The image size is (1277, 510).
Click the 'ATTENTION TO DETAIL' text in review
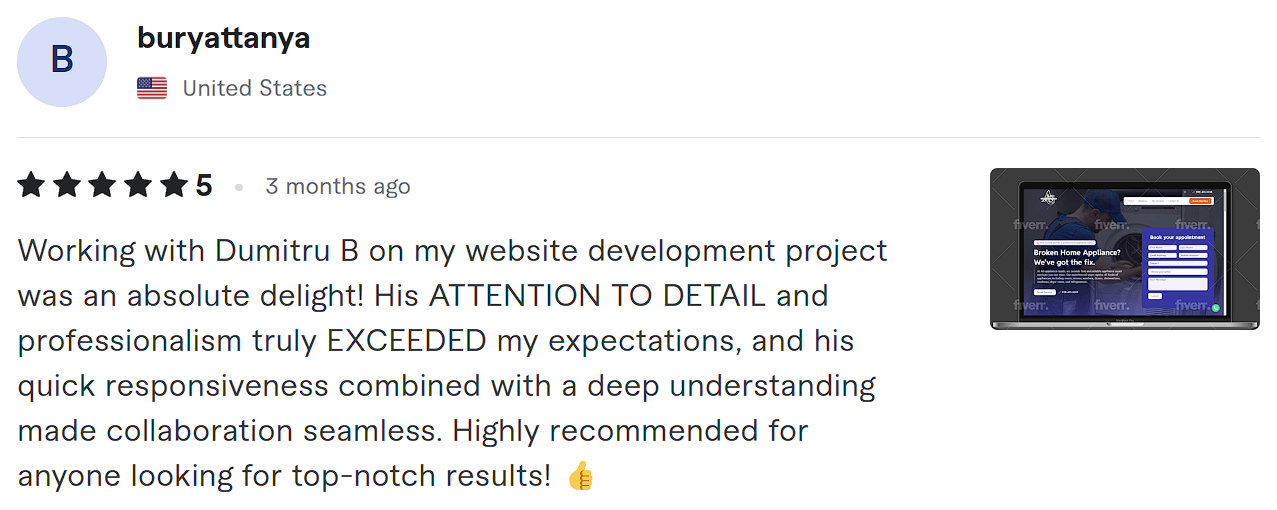597,296
